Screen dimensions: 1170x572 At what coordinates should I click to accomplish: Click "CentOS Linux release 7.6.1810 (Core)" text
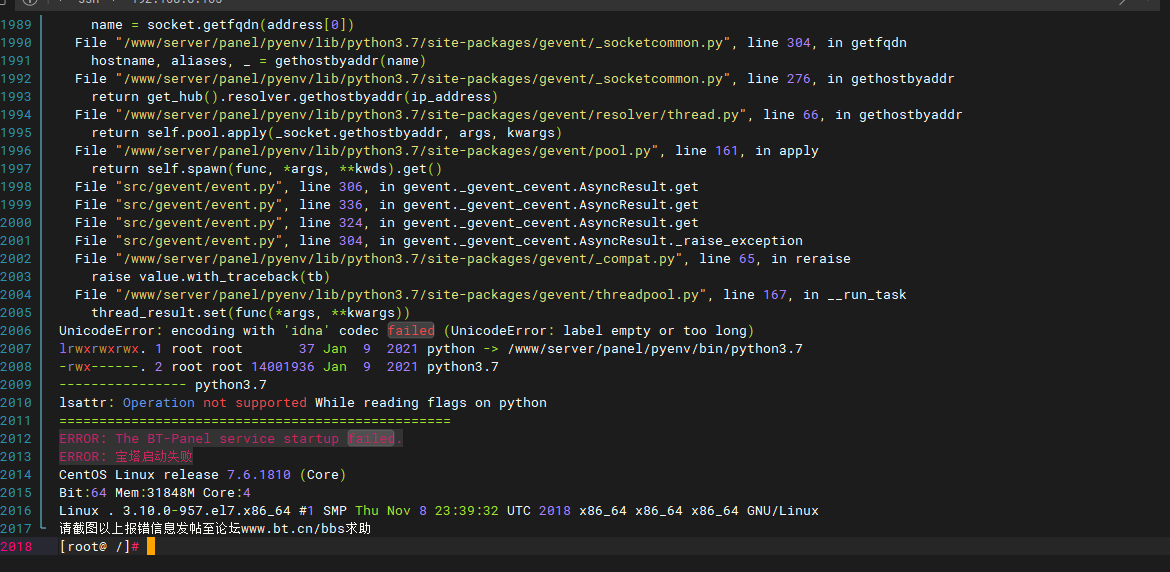click(x=203, y=474)
